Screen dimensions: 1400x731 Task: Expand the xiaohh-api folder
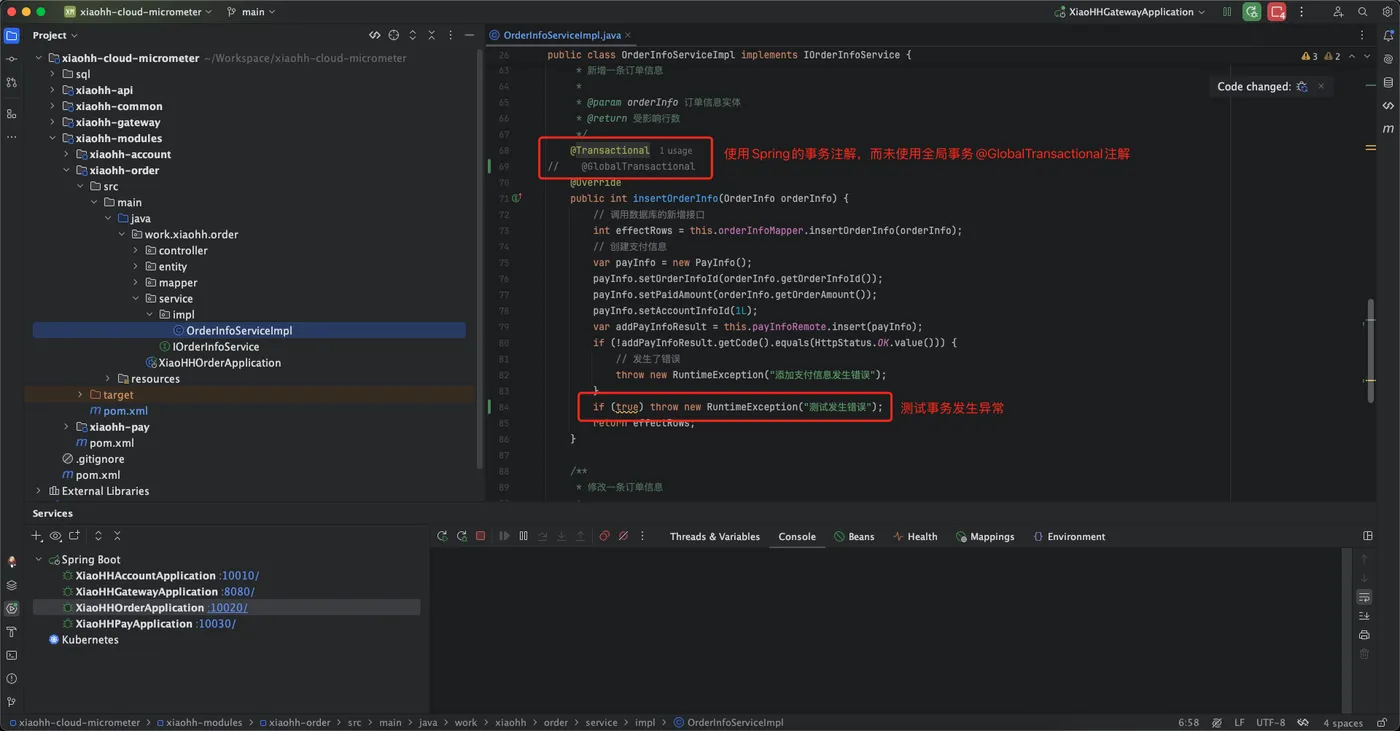click(x=53, y=90)
